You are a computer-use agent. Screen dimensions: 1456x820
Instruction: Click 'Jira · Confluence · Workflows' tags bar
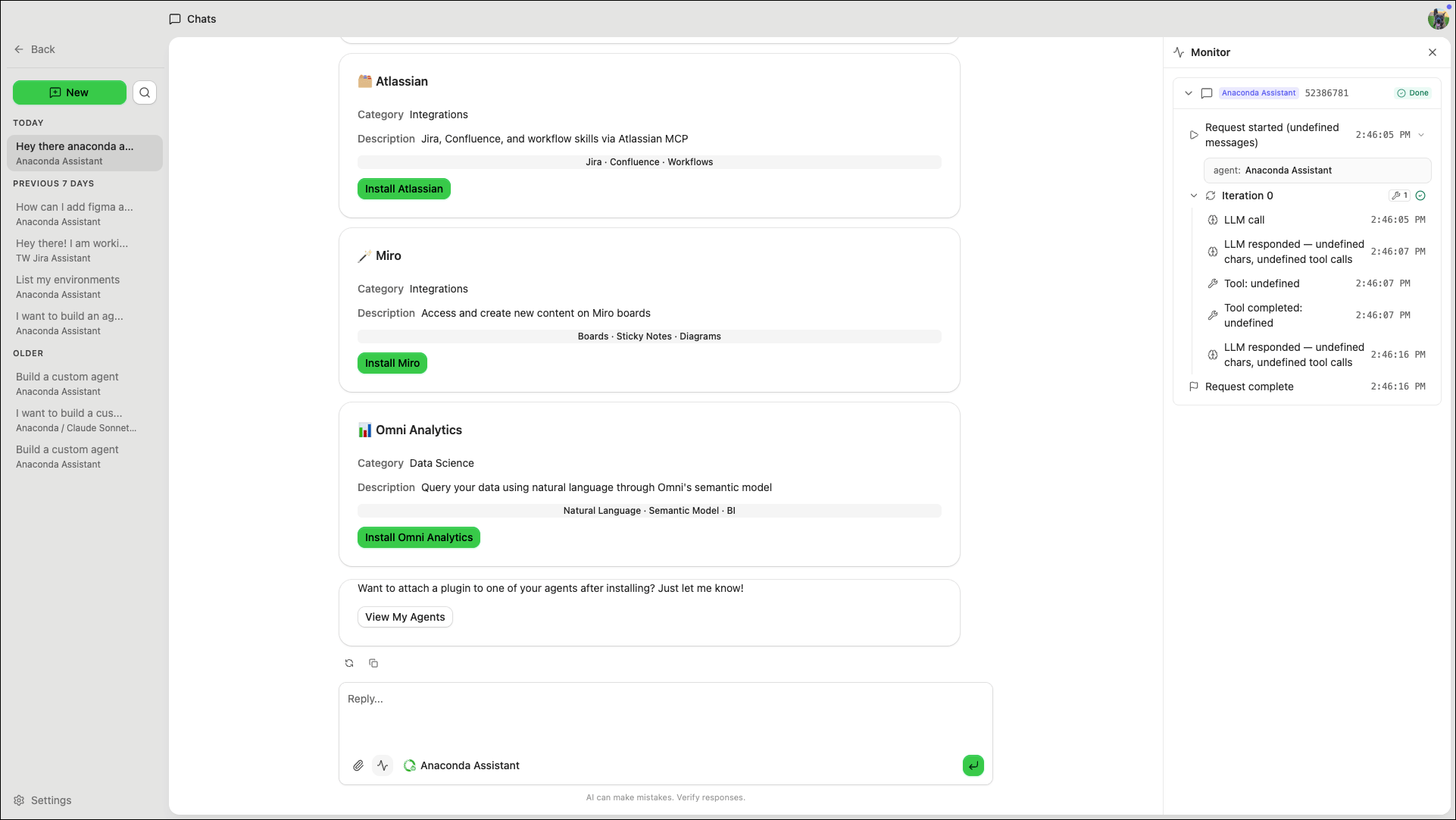(x=649, y=162)
